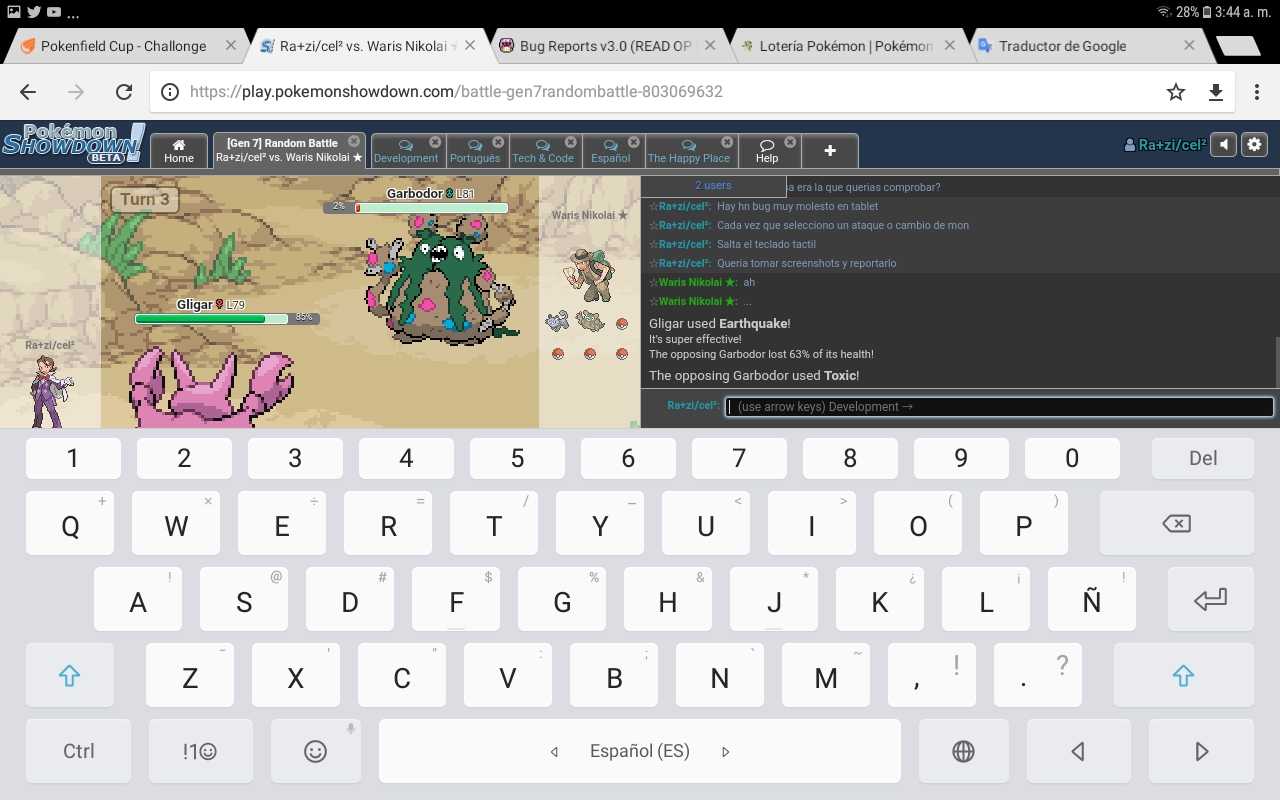Close the Development room tab

435,142
